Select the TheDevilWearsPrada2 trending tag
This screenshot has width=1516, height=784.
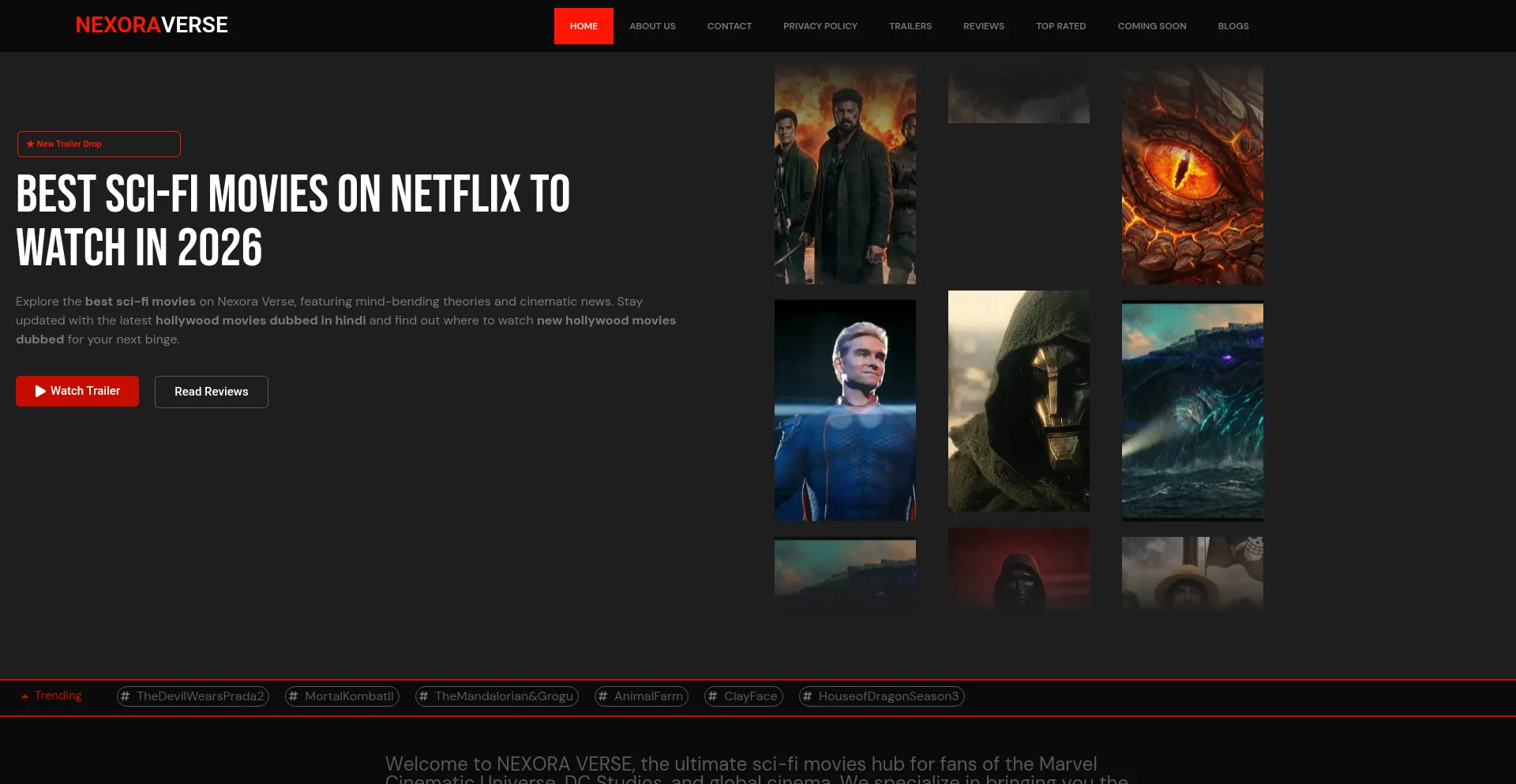(193, 696)
